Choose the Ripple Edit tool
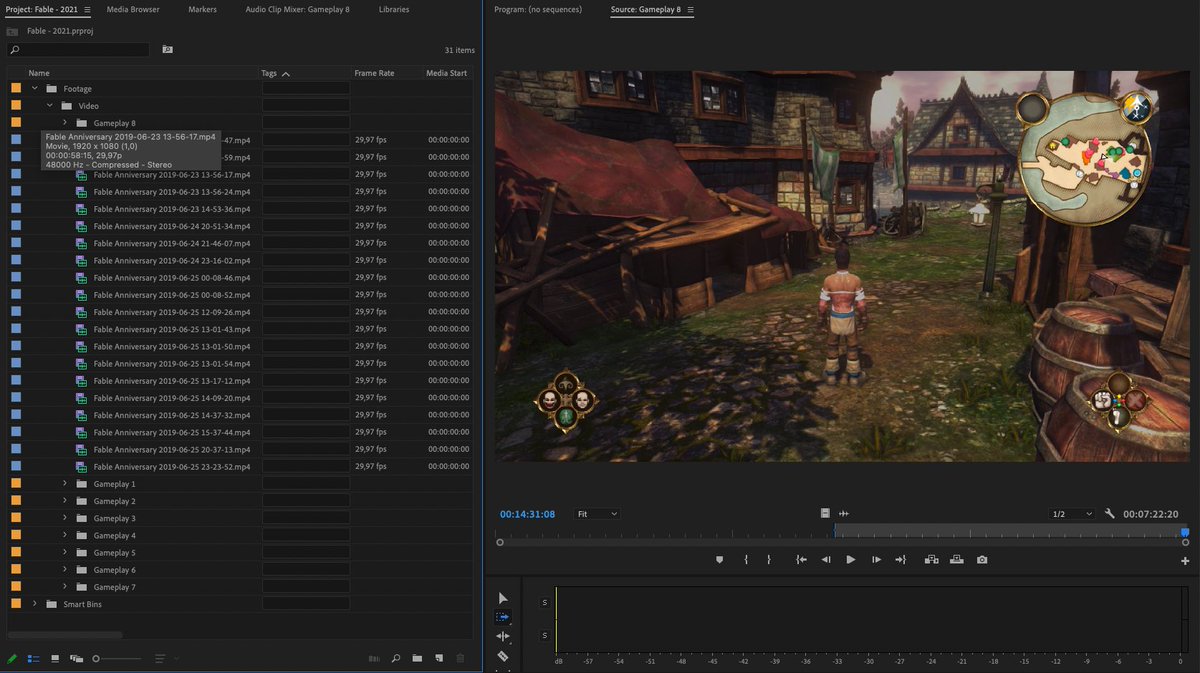 tap(503, 636)
